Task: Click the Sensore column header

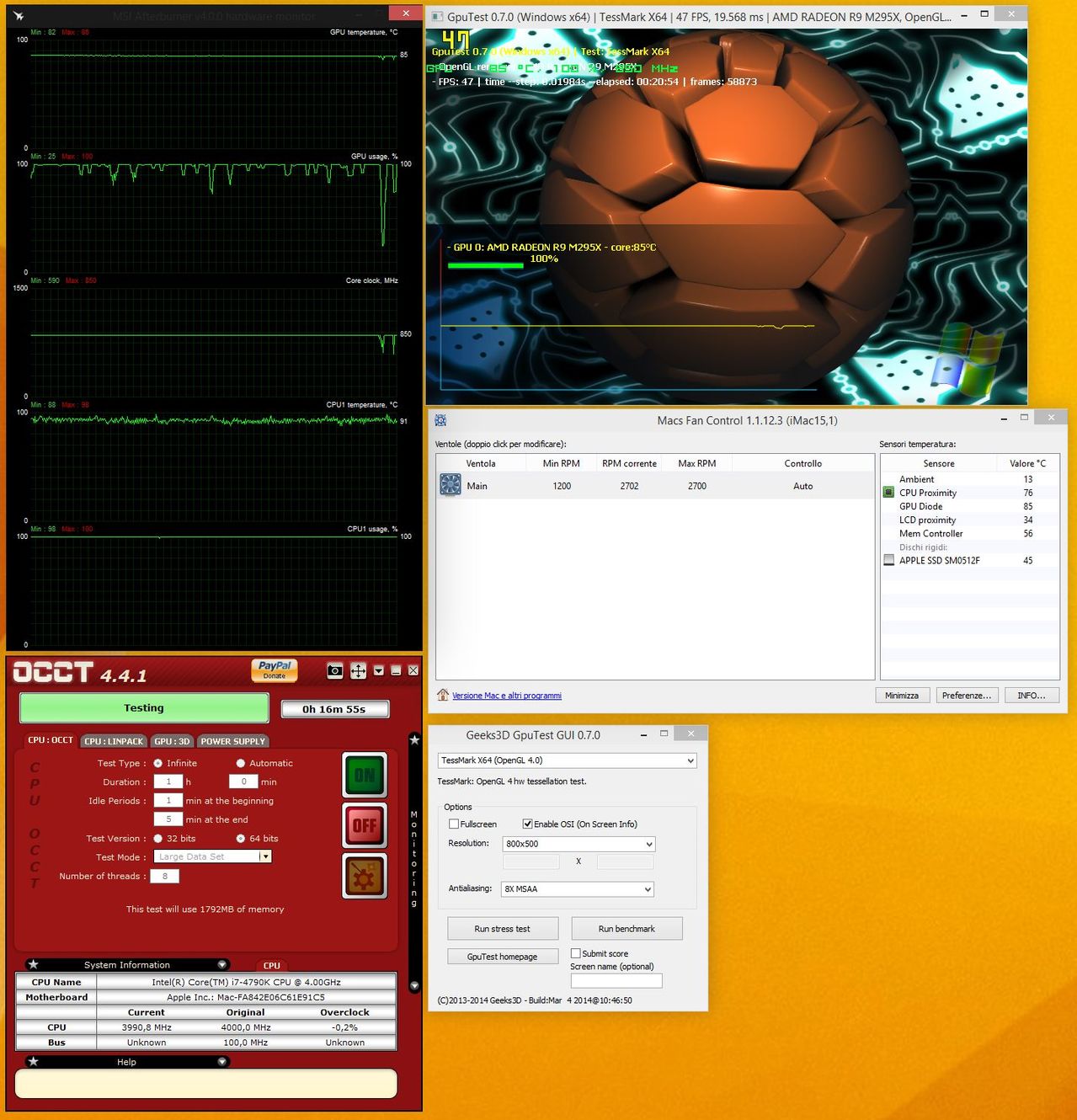Action: [939, 463]
